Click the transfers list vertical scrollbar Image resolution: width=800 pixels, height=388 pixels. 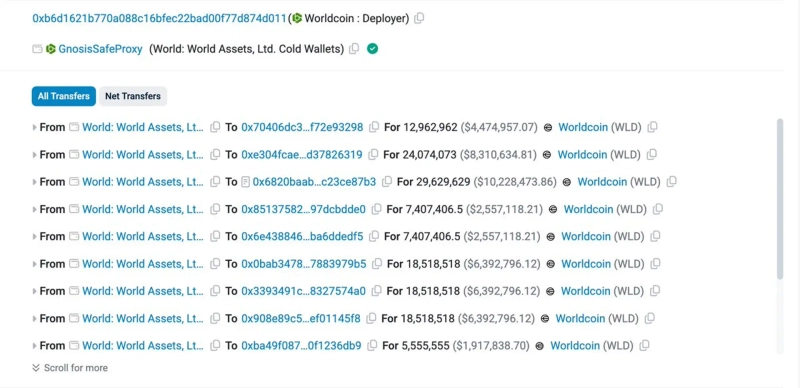coord(779,199)
